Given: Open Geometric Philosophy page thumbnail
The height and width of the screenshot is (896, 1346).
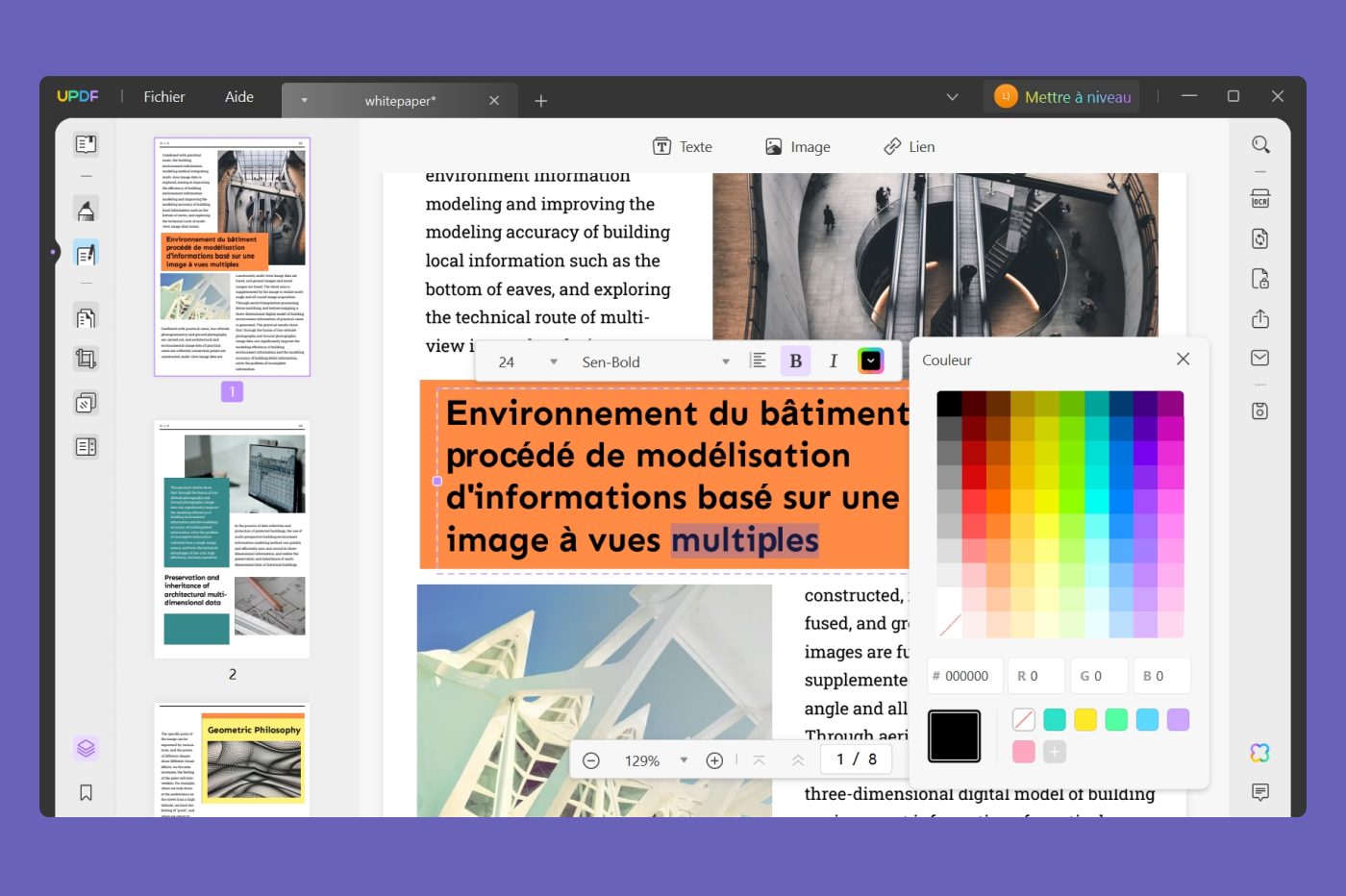Looking at the screenshot, I should pos(232,760).
